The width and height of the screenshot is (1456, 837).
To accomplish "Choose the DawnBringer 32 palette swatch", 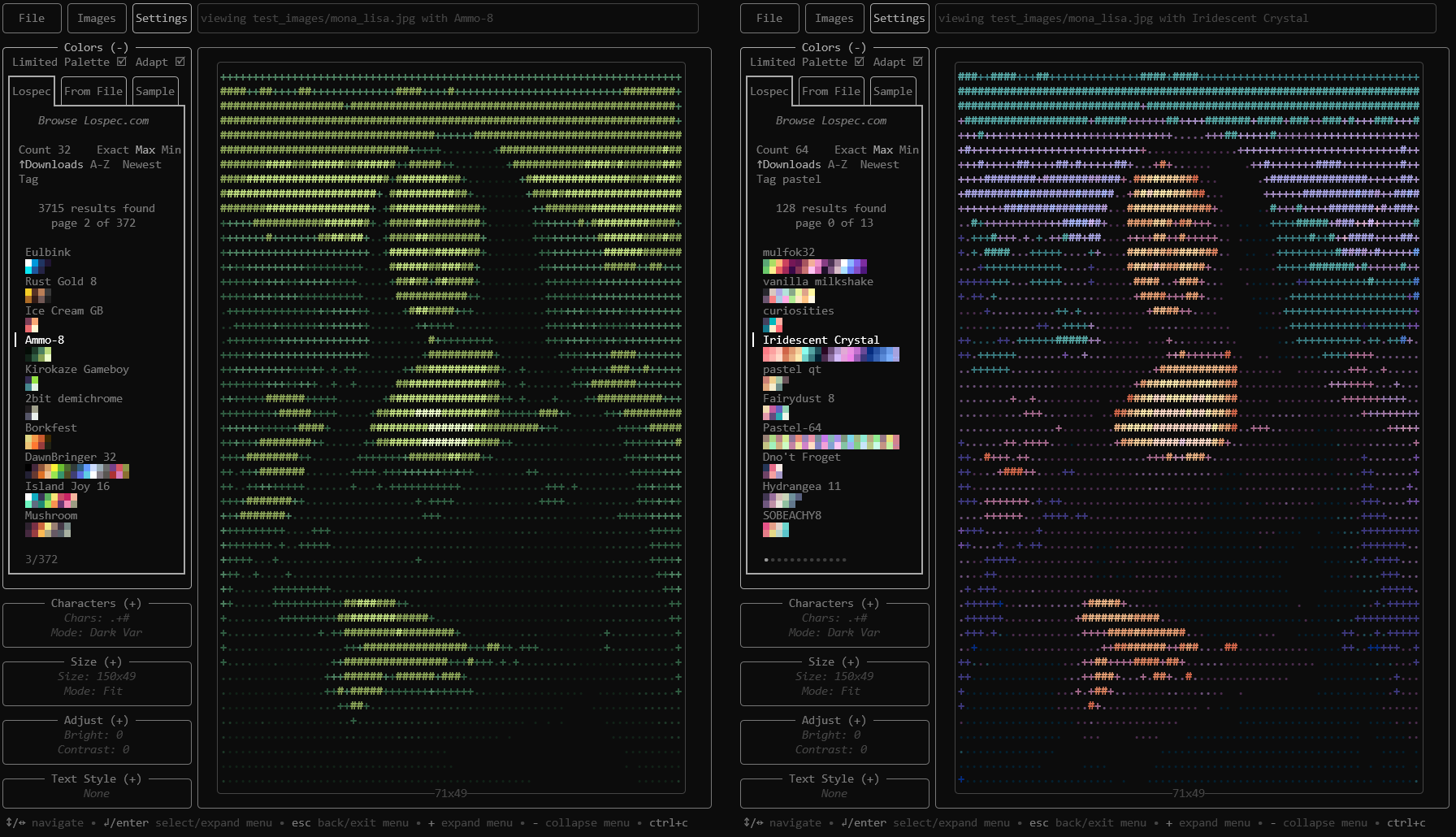I will [x=77, y=471].
